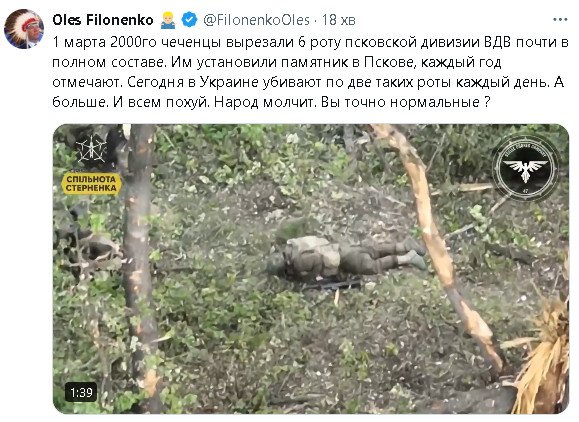This screenshot has width=579, height=422.
Task: Click the eagle emblem watermark in video
Action: (x=525, y=168)
